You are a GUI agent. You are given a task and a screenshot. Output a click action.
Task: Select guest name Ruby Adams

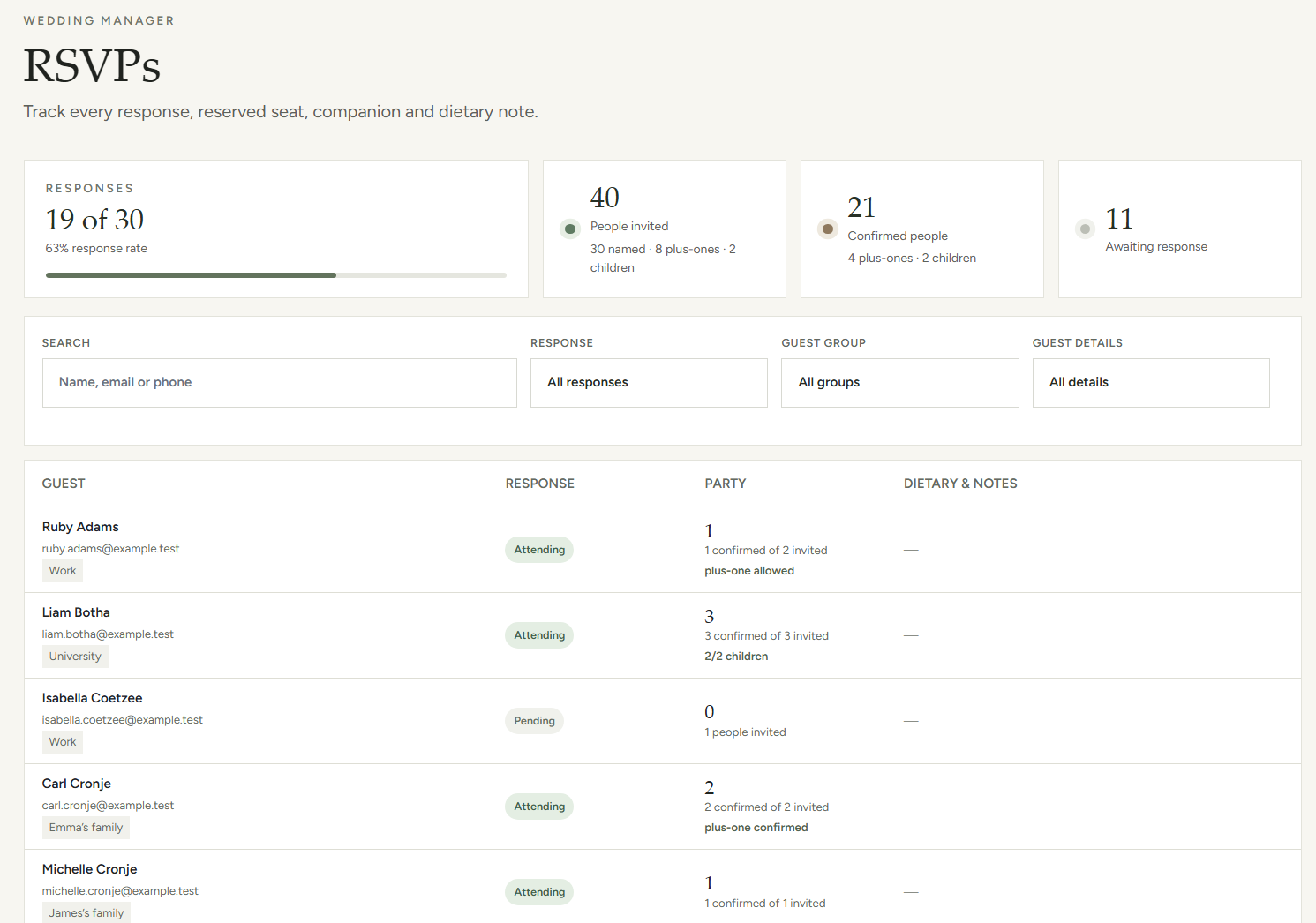80,527
